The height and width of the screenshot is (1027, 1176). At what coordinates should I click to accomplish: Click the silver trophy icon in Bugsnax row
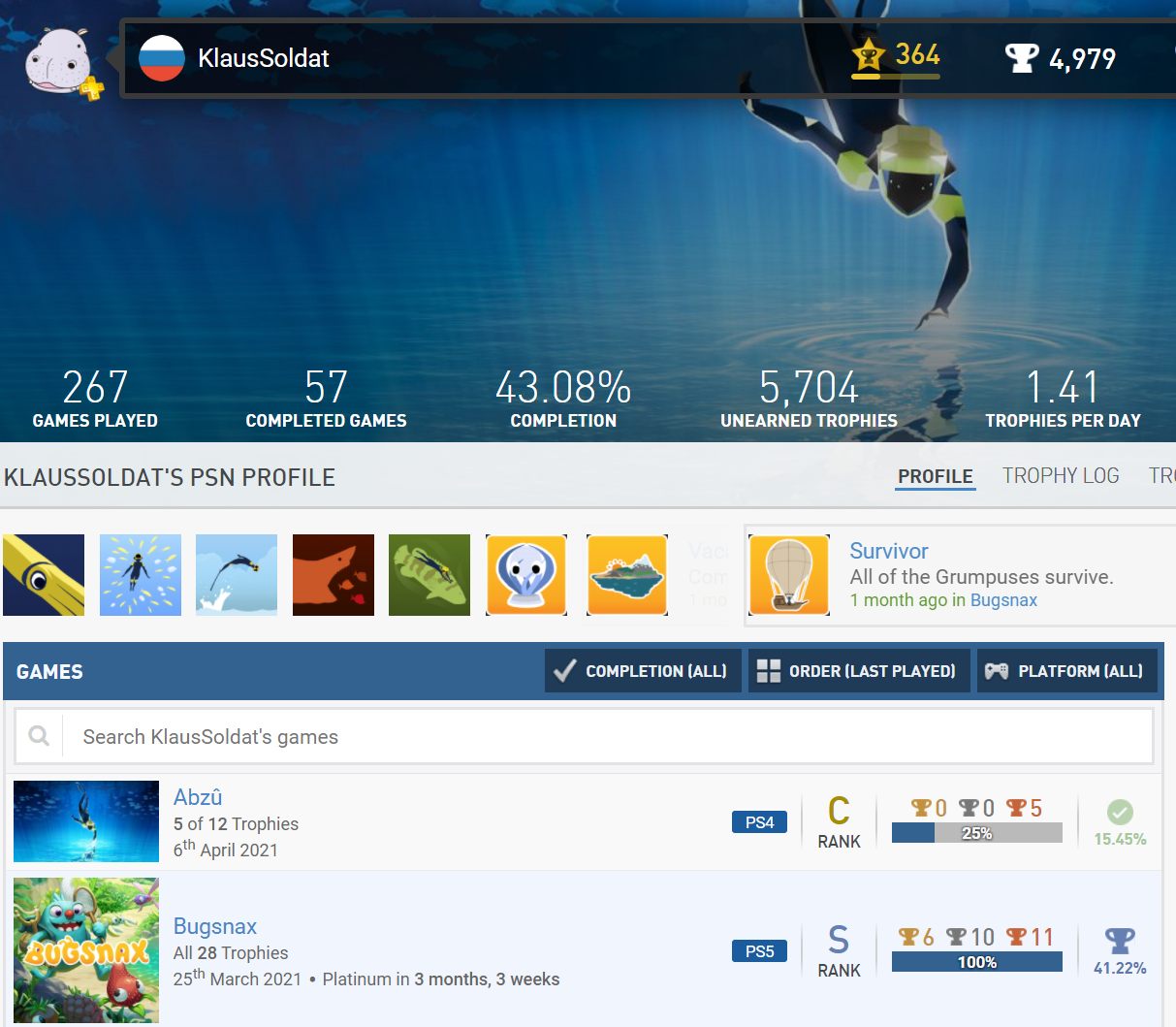(957, 937)
